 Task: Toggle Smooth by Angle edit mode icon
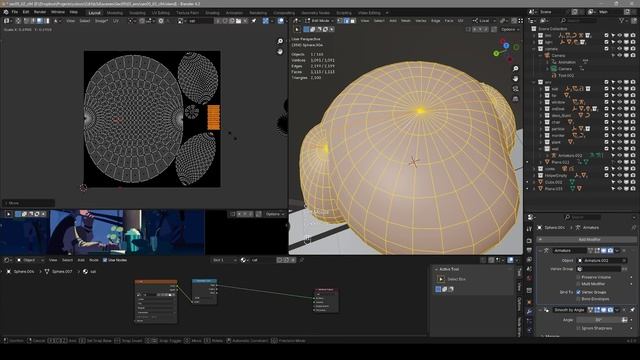[597, 310]
